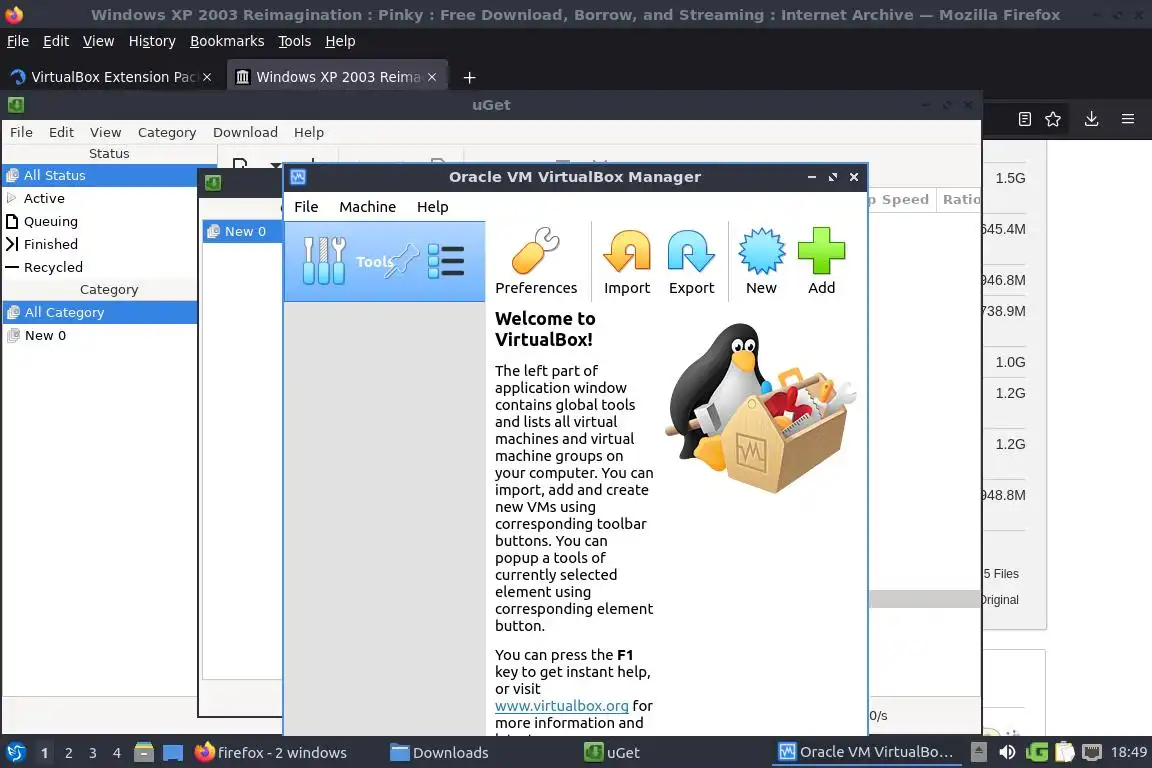
Task: Click the Speed column header in uGet
Action: pyautogui.click(x=901, y=200)
